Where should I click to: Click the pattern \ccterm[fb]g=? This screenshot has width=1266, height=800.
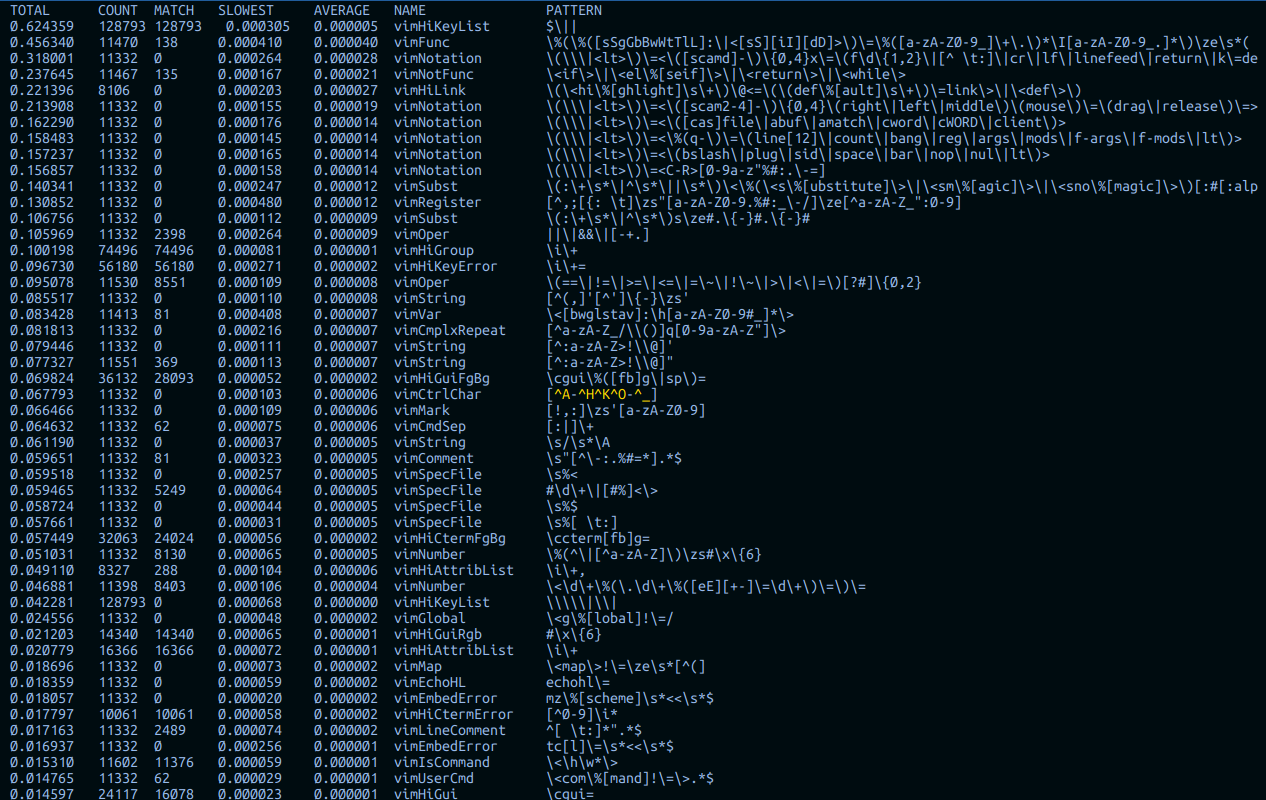tap(598, 538)
